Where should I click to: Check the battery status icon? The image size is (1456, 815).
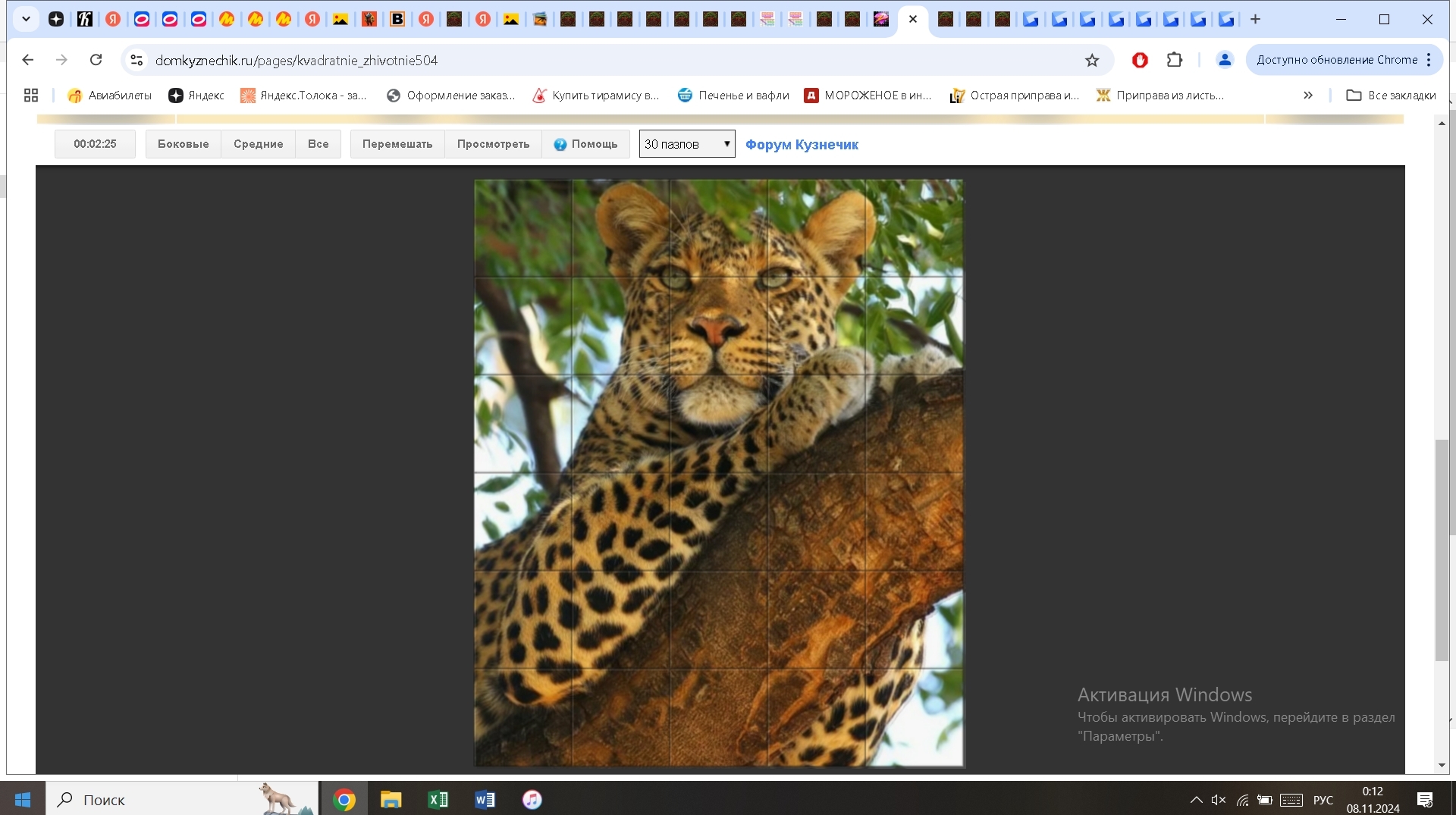click(x=1265, y=800)
